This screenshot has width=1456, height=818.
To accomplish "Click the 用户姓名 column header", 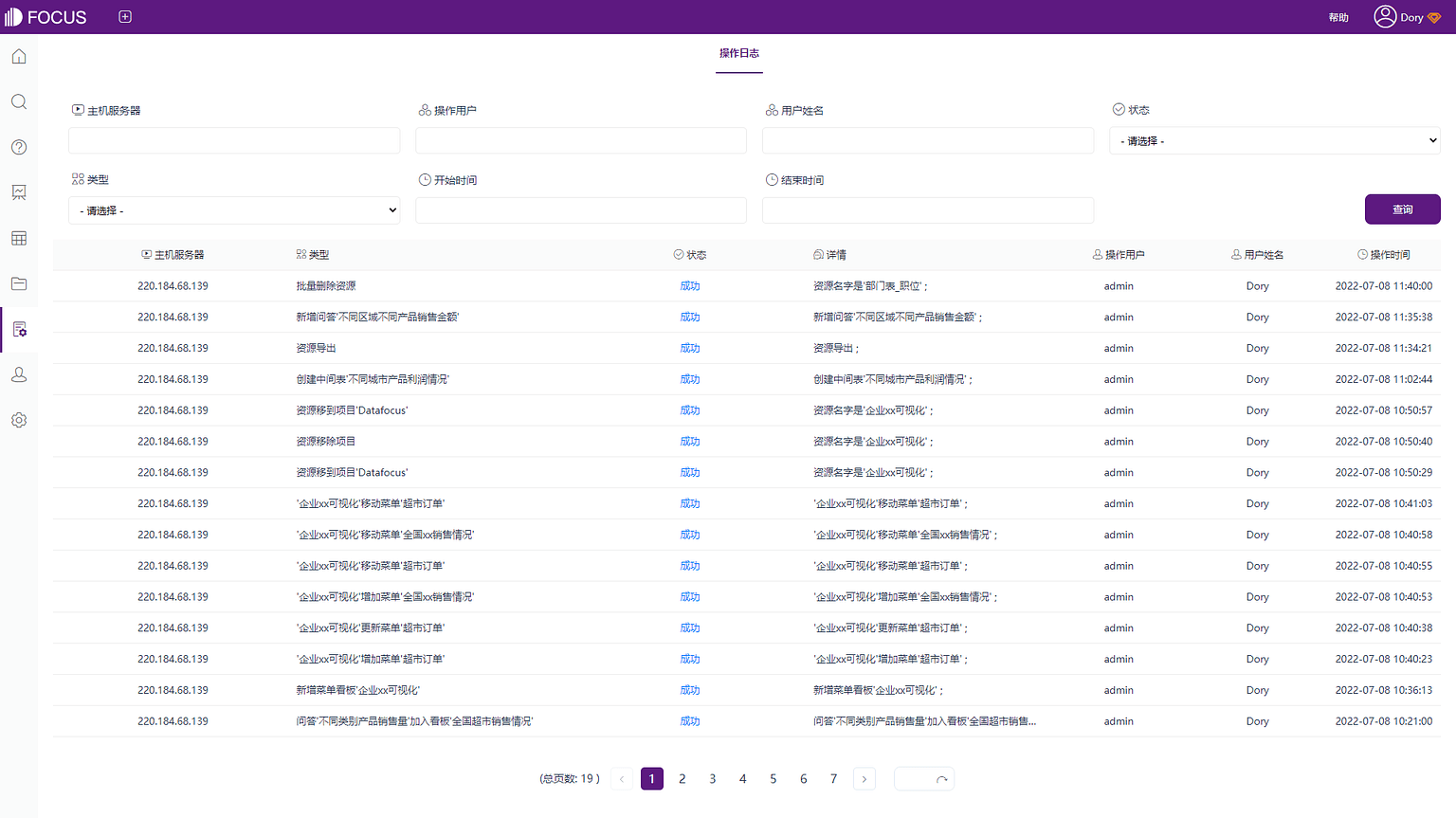I will tap(1257, 255).
